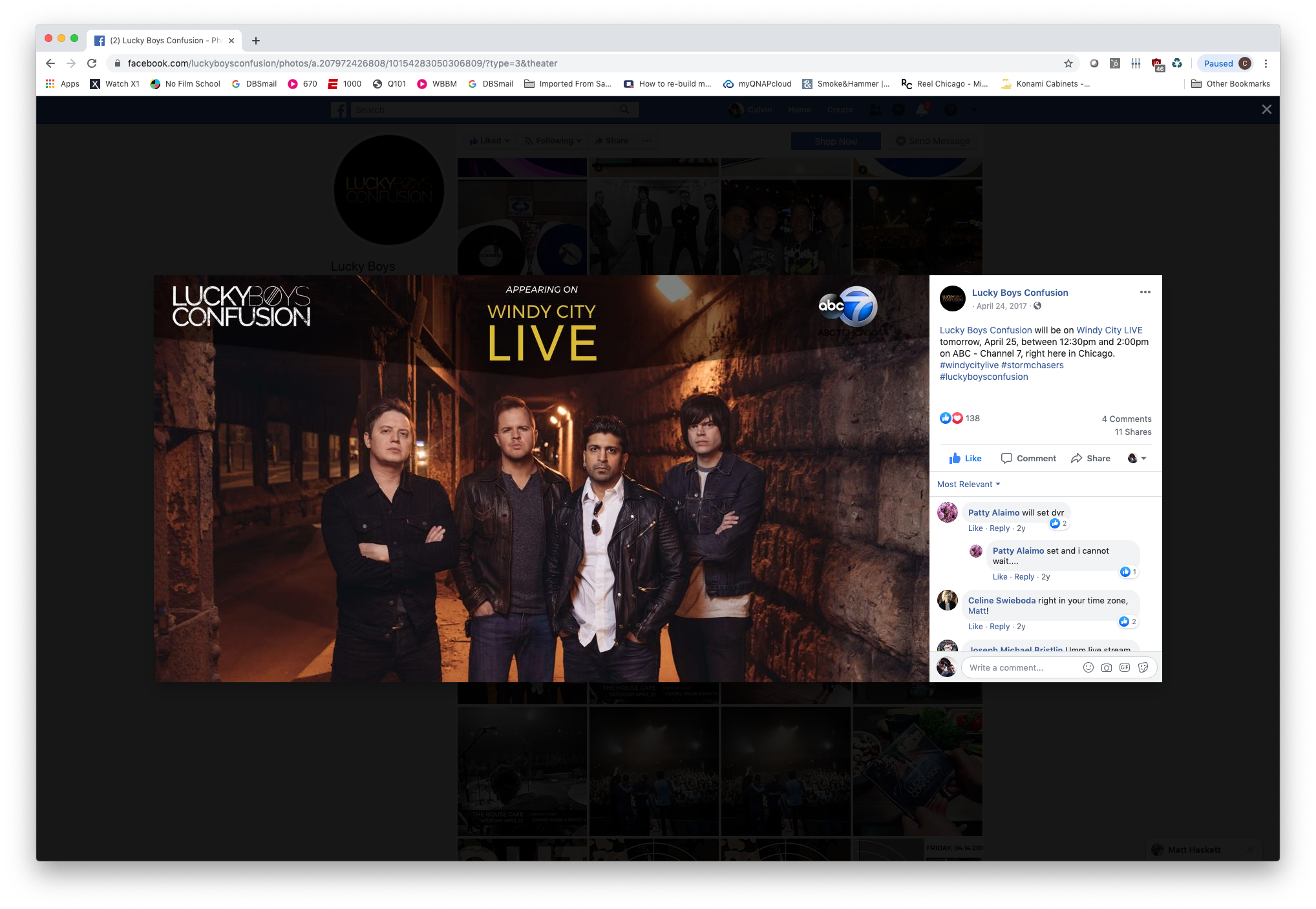Open a new browser tab
The height and width of the screenshot is (909, 1316).
256,41
